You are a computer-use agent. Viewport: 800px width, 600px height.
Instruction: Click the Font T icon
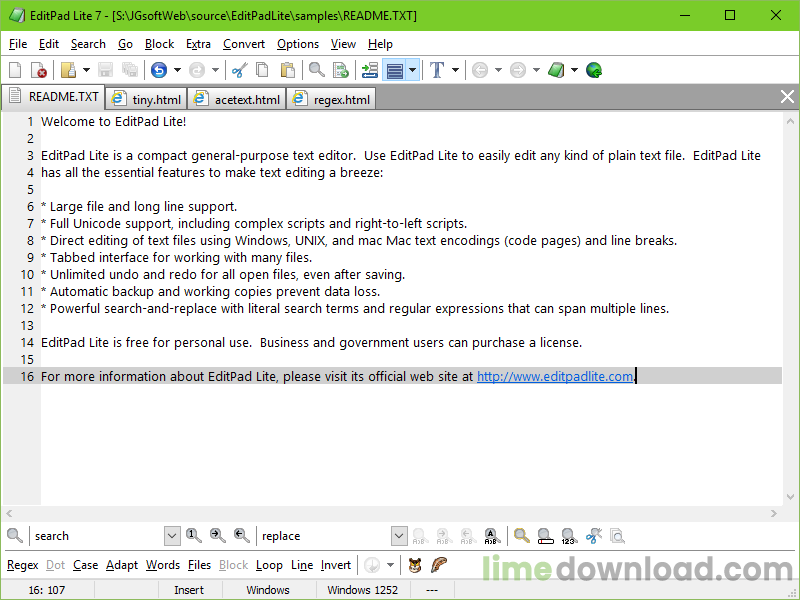click(x=437, y=70)
